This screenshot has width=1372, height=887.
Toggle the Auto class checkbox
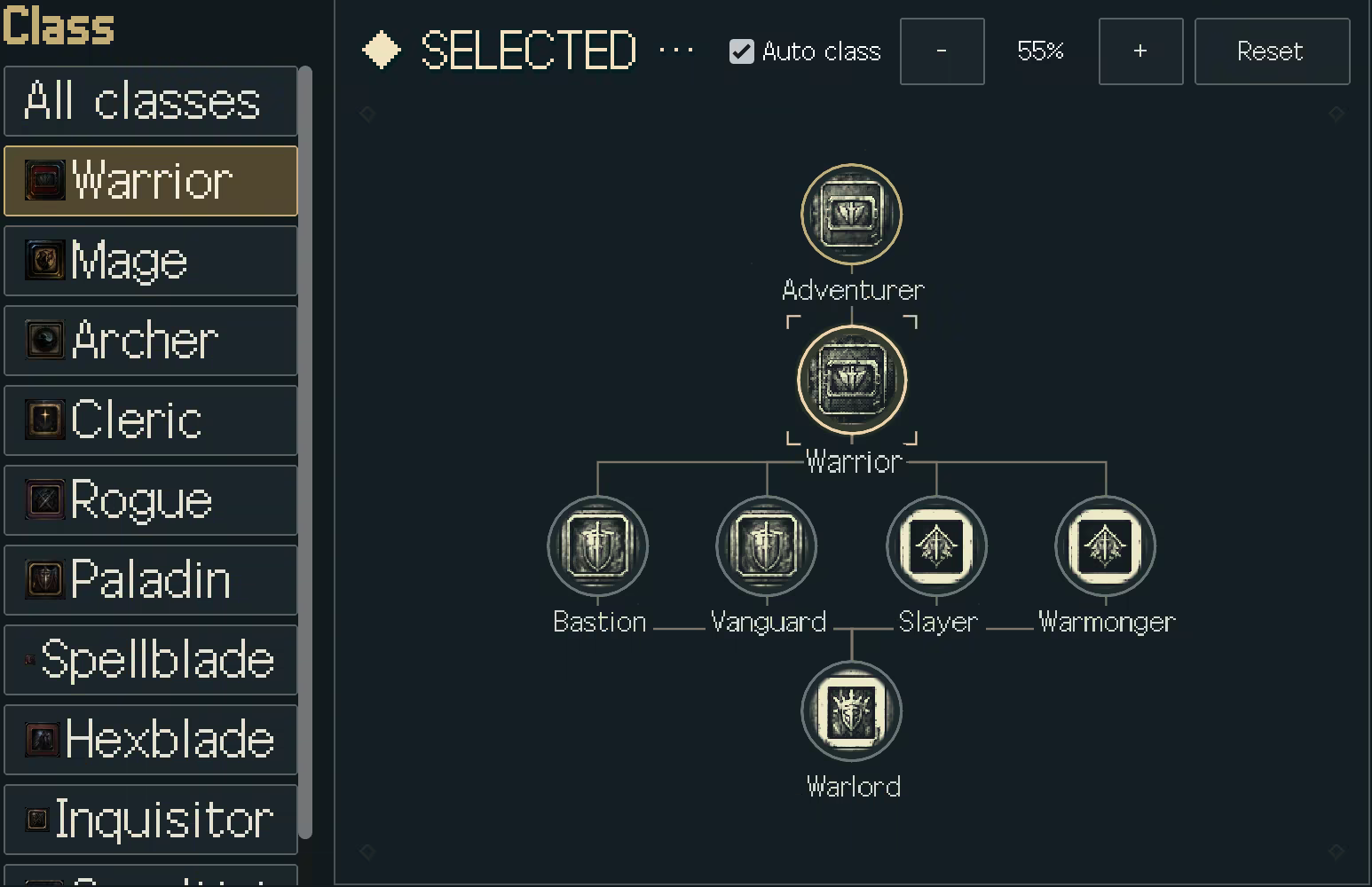tap(742, 51)
